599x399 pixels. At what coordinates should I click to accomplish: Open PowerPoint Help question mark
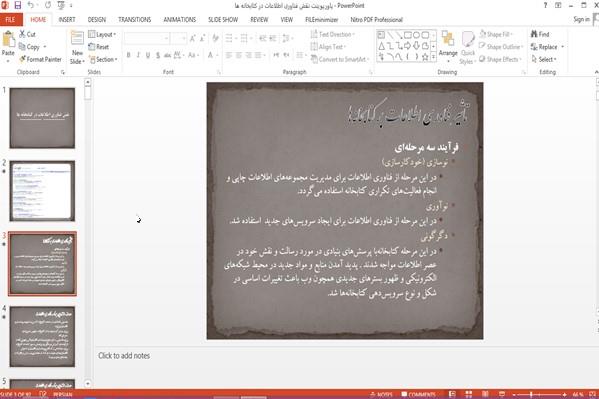(545, 5)
